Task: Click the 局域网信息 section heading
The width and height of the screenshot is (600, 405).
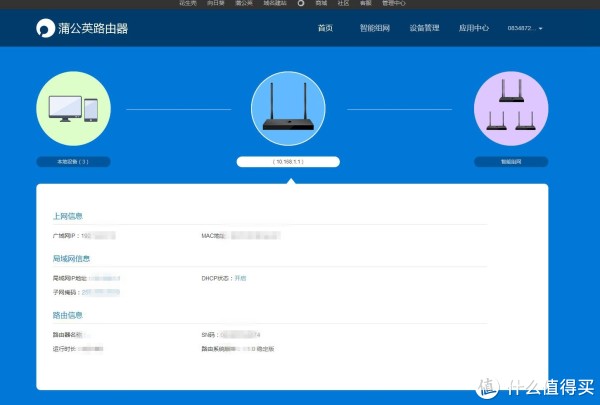Action: (x=71, y=259)
